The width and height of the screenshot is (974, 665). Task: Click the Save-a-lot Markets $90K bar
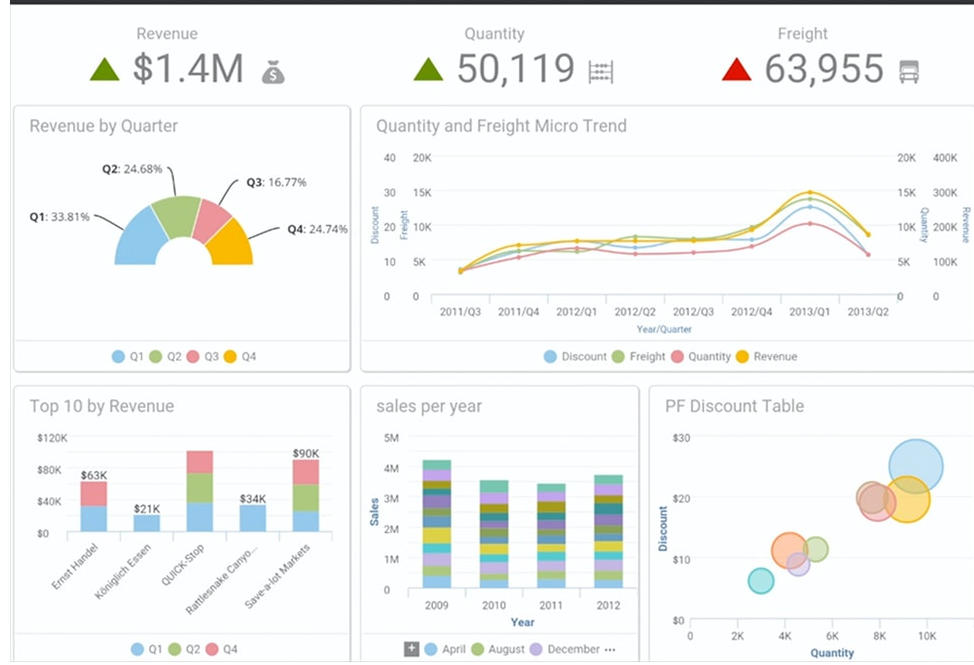click(x=306, y=495)
